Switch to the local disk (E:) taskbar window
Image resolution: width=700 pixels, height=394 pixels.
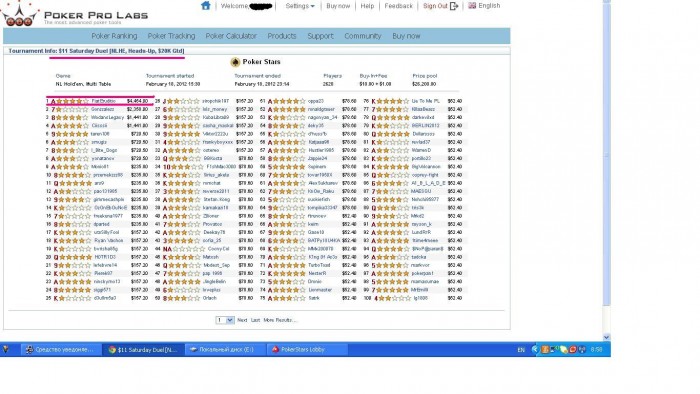click(225, 350)
